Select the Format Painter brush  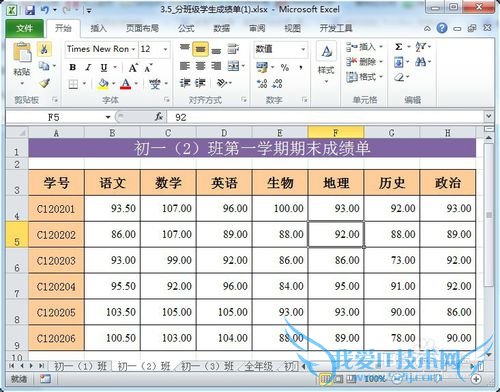pos(44,83)
